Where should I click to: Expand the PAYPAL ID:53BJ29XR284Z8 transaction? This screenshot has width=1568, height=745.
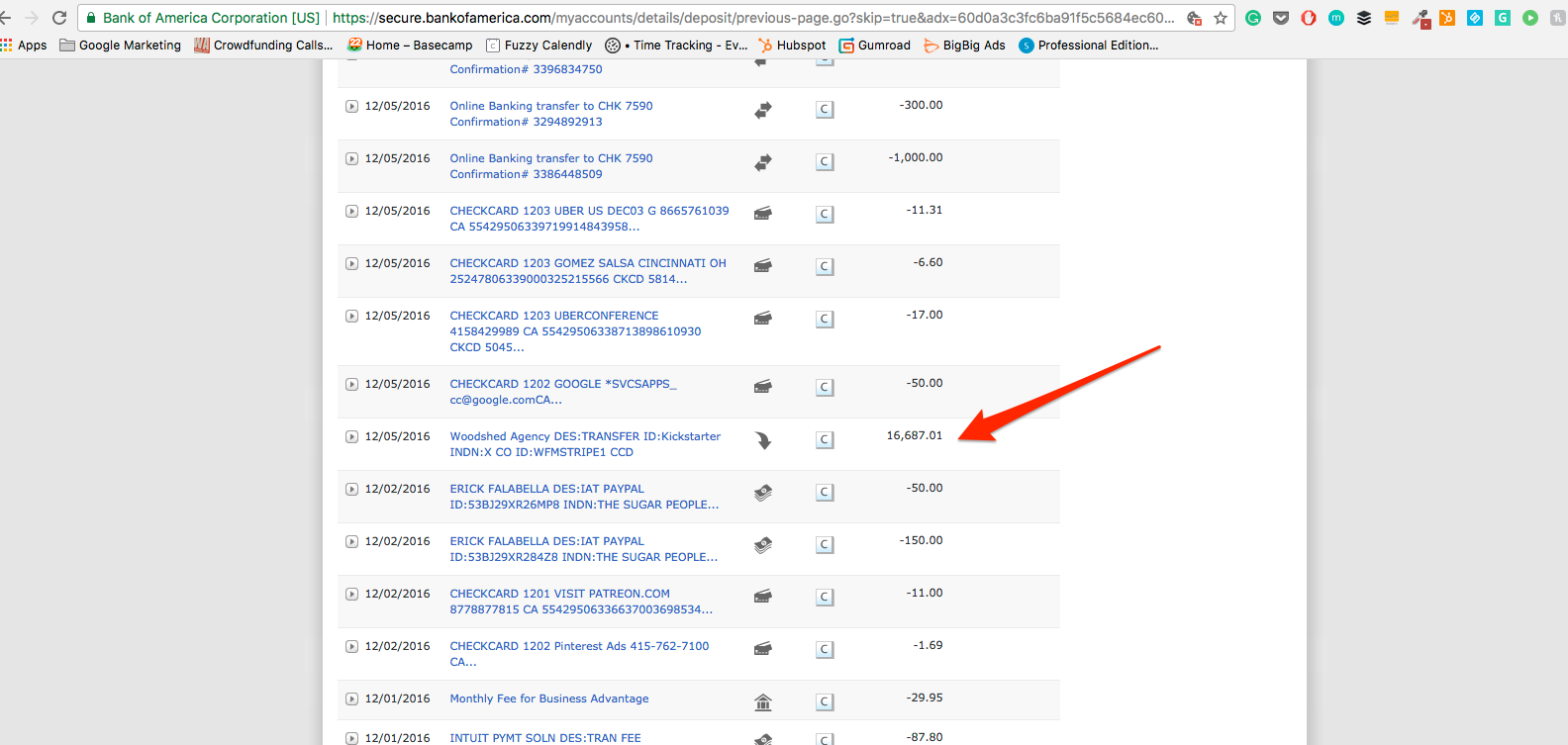pyautogui.click(x=351, y=541)
